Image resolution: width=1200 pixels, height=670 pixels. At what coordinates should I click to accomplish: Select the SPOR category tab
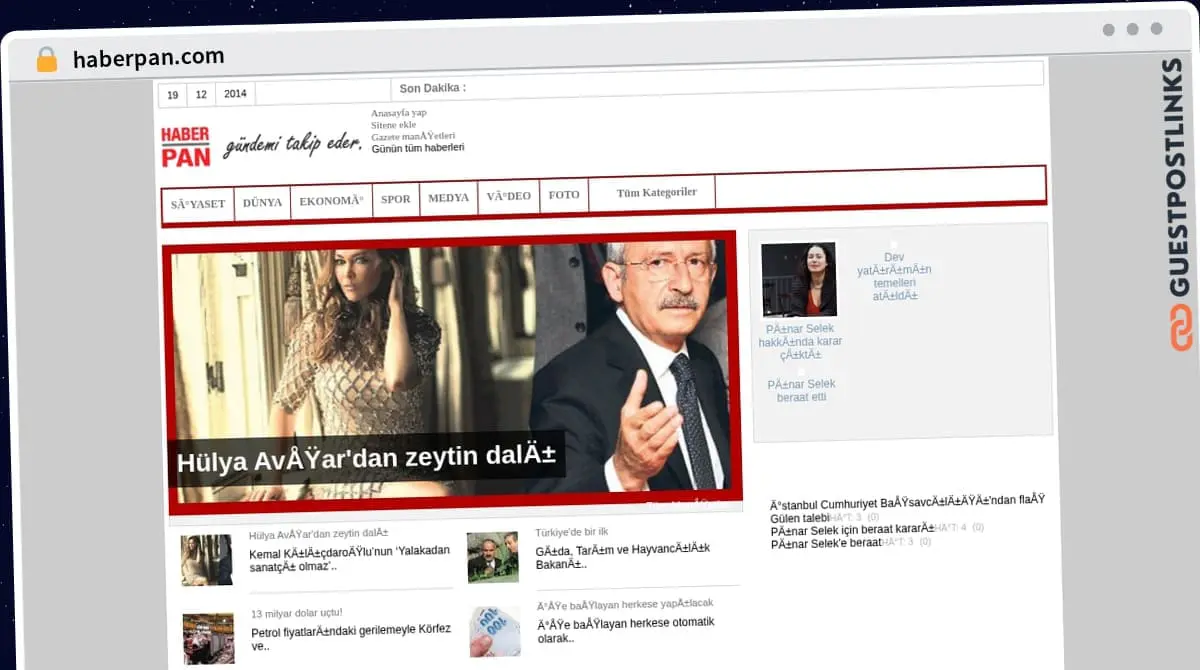point(395,199)
